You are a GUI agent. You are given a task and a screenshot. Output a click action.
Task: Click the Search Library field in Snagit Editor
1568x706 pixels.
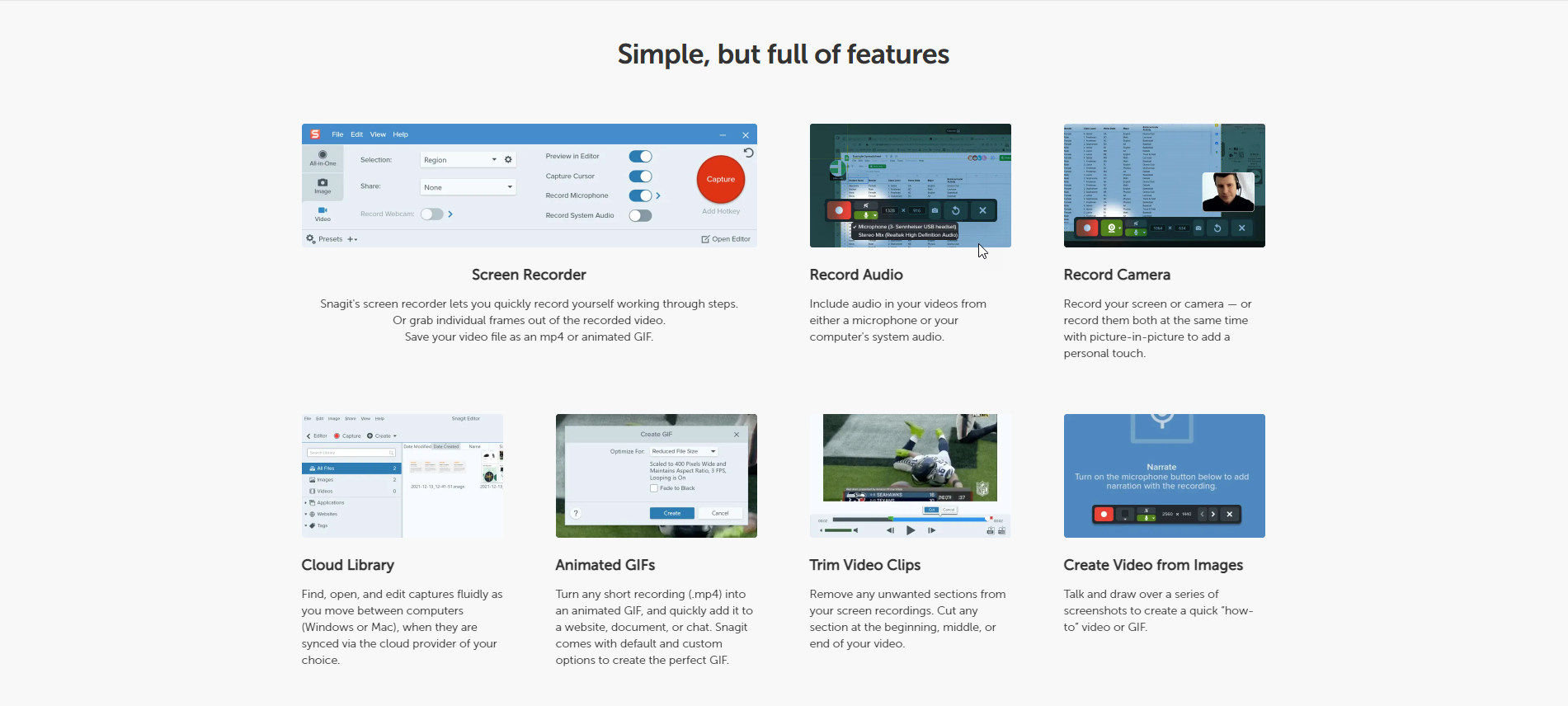351,453
